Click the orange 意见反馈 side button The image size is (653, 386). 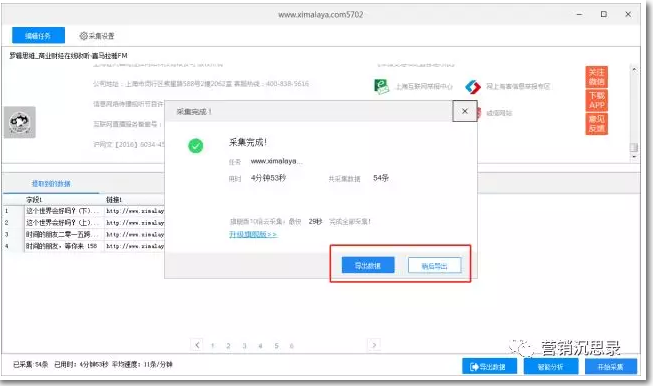[596, 124]
